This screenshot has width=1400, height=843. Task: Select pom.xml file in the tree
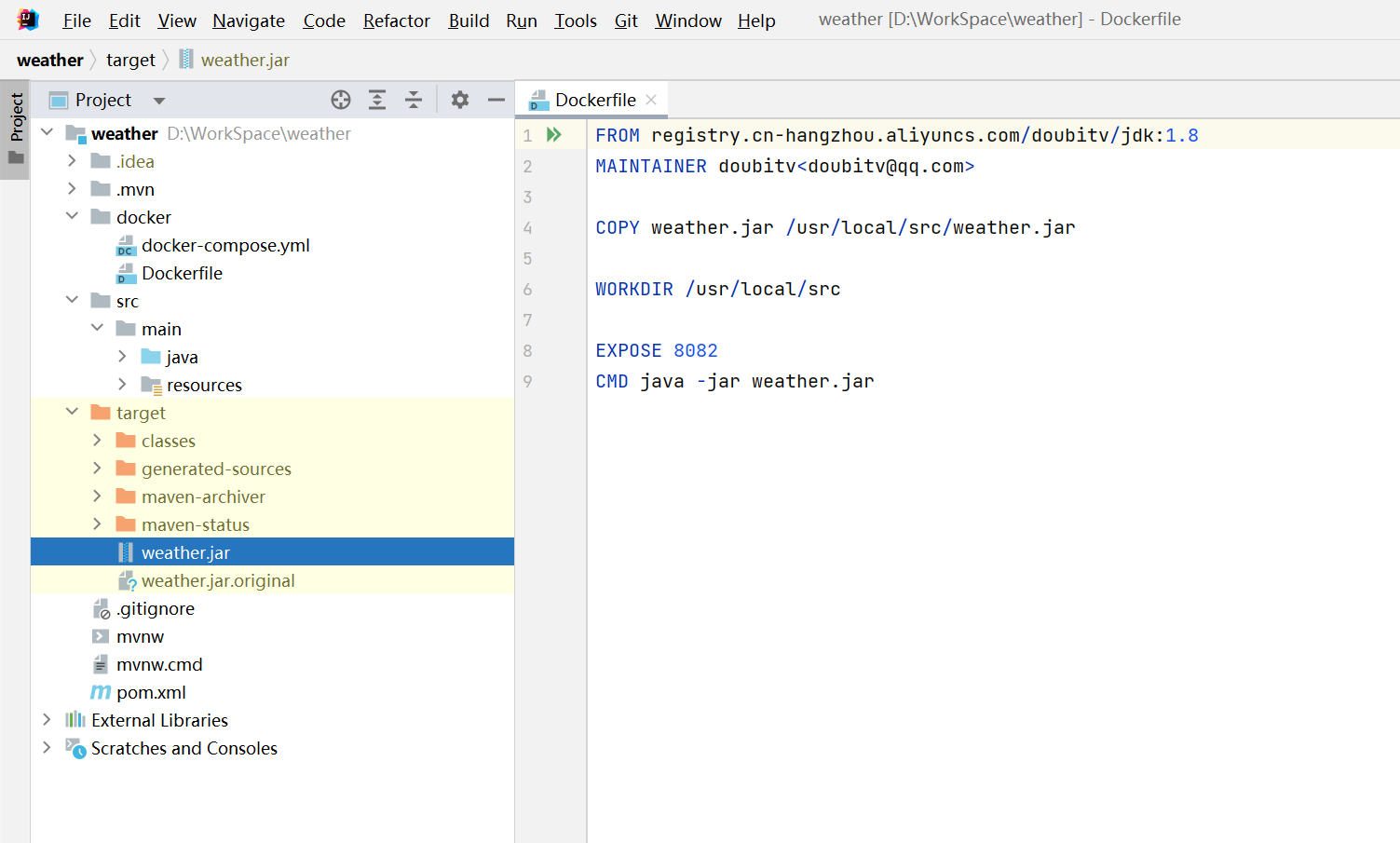tap(151, 692)
